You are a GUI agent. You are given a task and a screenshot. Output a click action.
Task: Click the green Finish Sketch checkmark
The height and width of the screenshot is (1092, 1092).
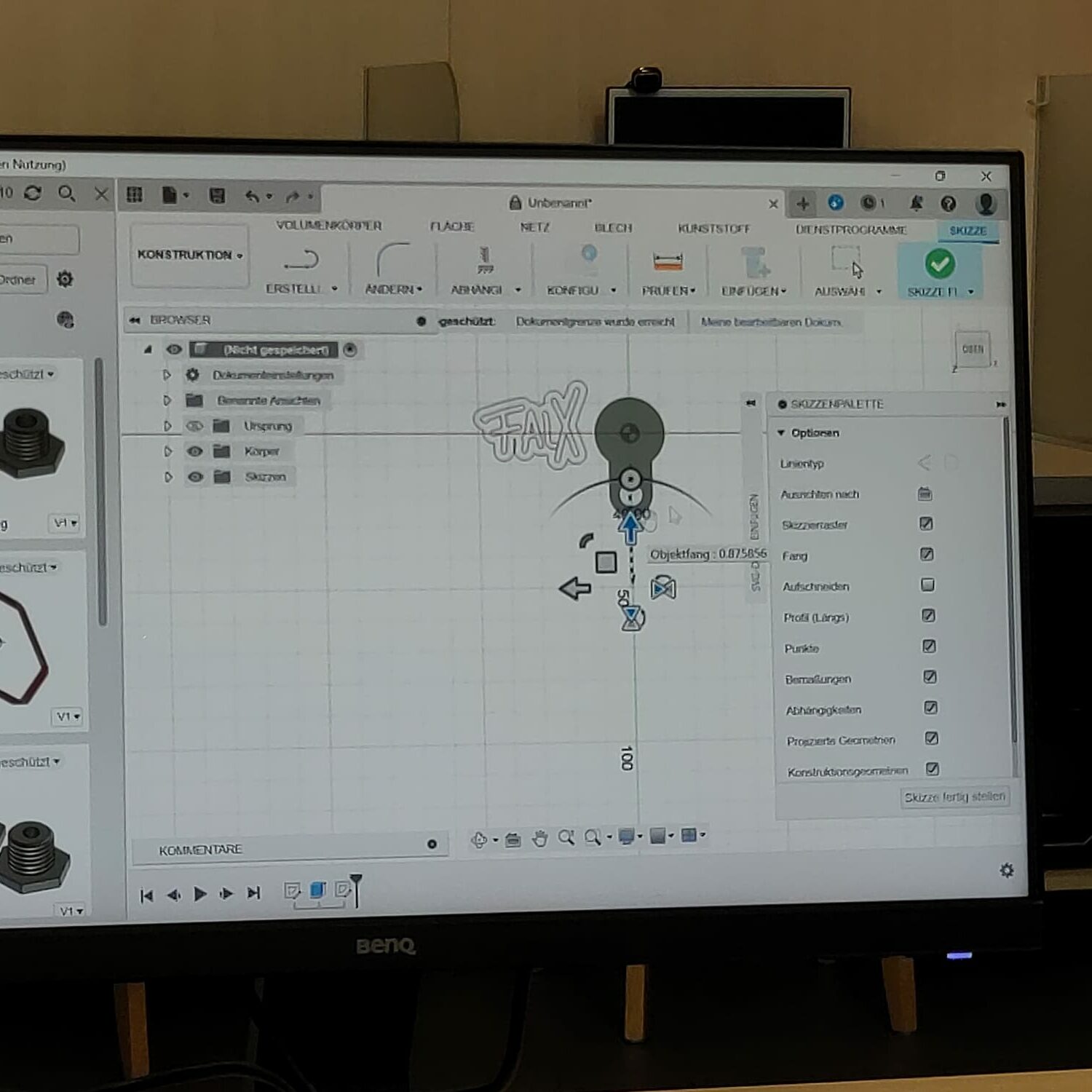pos(939,264)
